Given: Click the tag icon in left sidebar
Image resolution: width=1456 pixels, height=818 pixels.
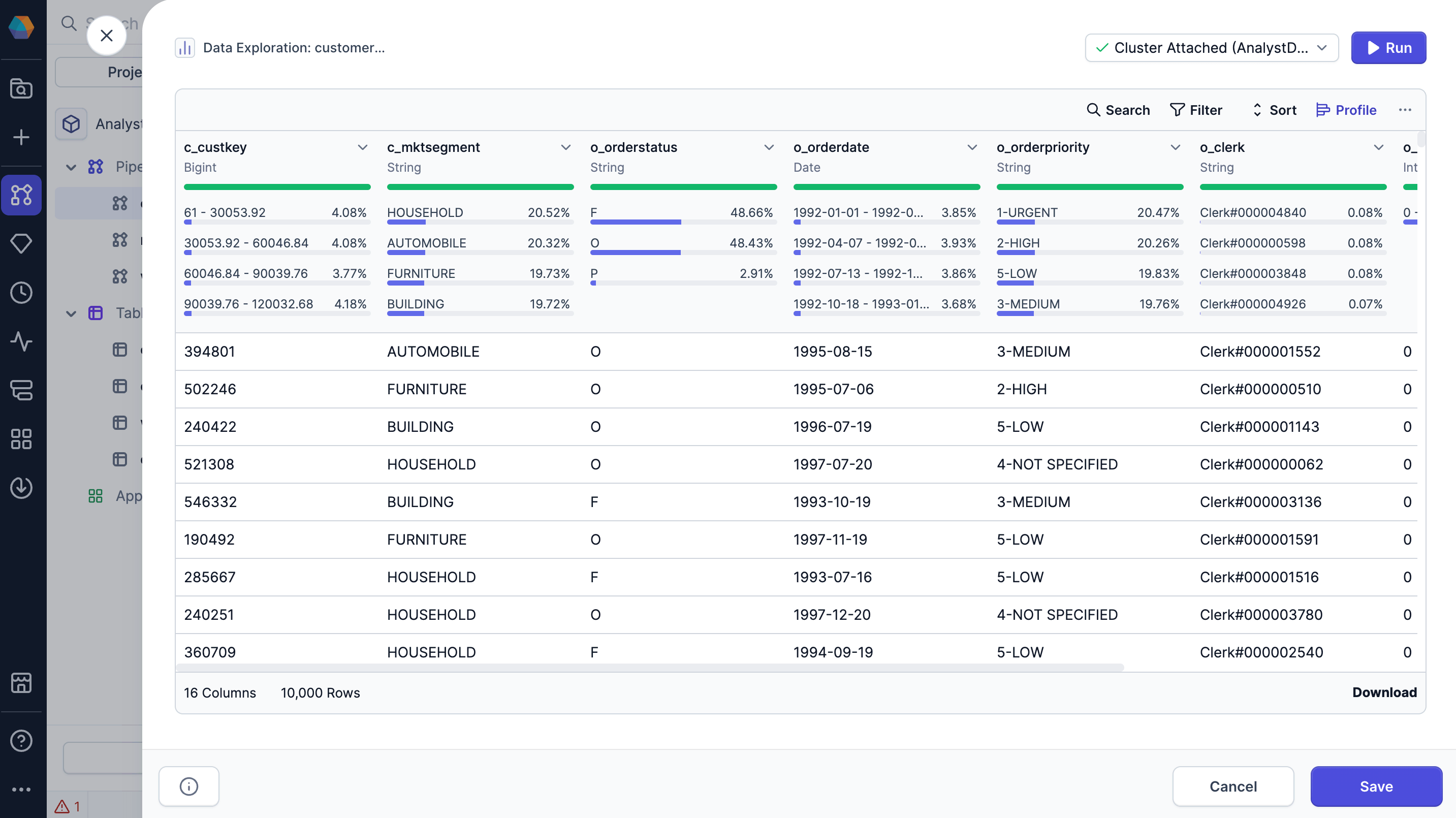Looking at the screenshot, I should pos(21,244).
